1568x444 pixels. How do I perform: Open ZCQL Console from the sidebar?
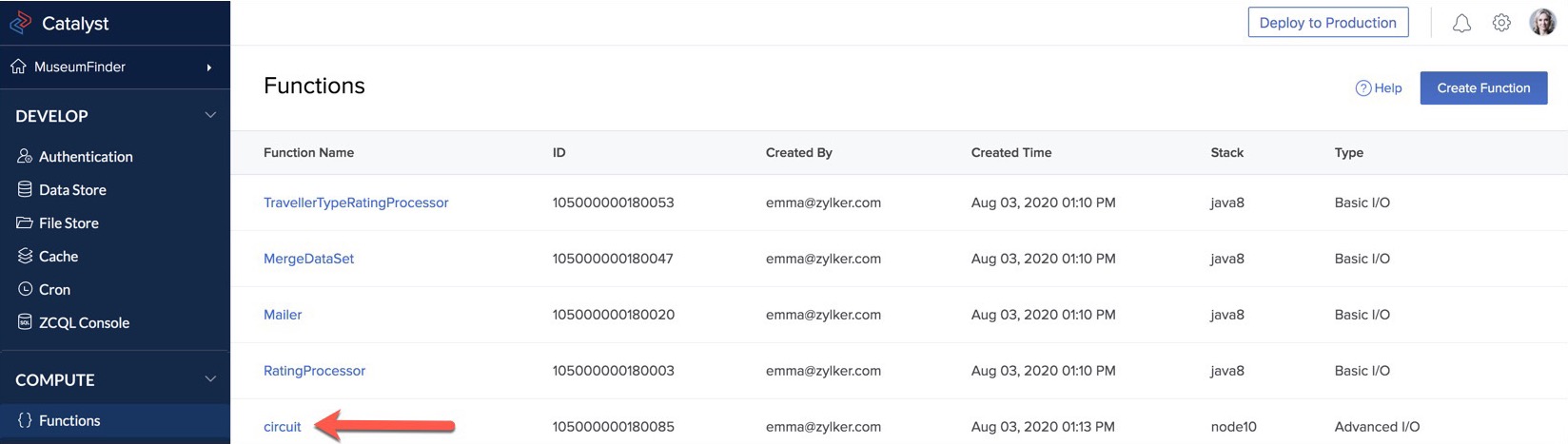[84, 322]
